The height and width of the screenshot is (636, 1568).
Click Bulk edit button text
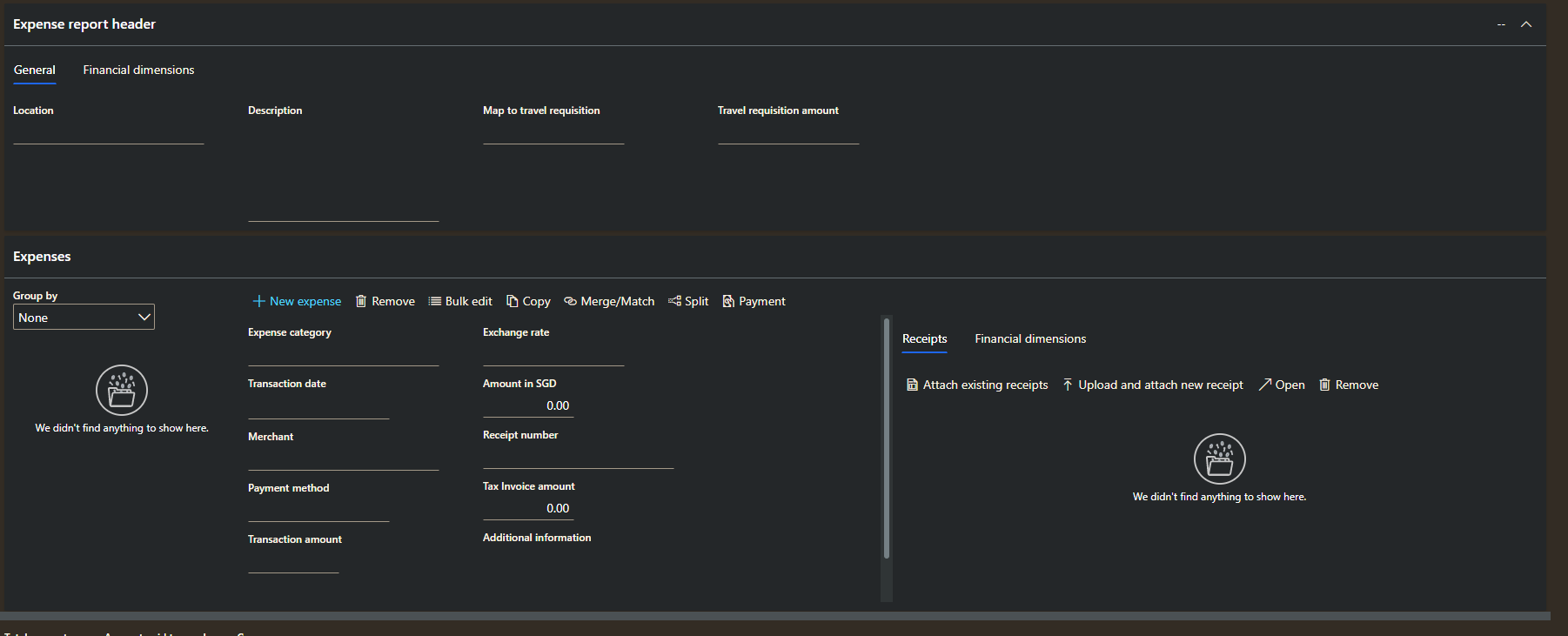[469, 301]
